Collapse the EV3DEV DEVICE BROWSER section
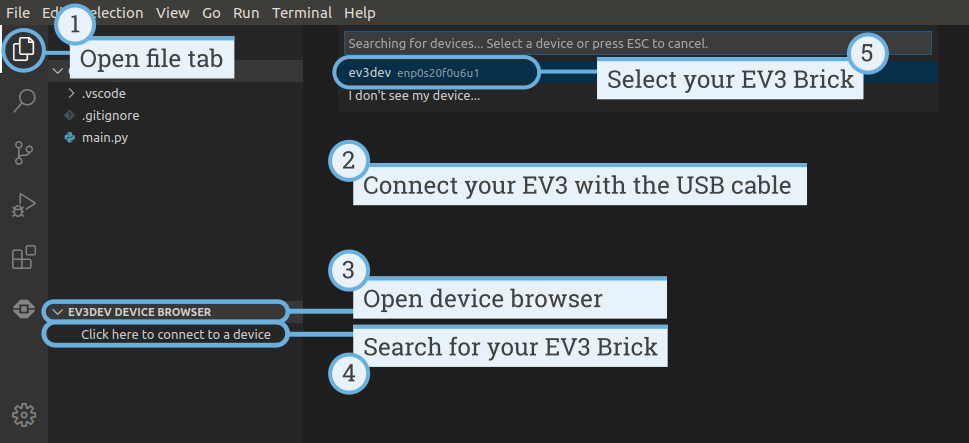 57,312
